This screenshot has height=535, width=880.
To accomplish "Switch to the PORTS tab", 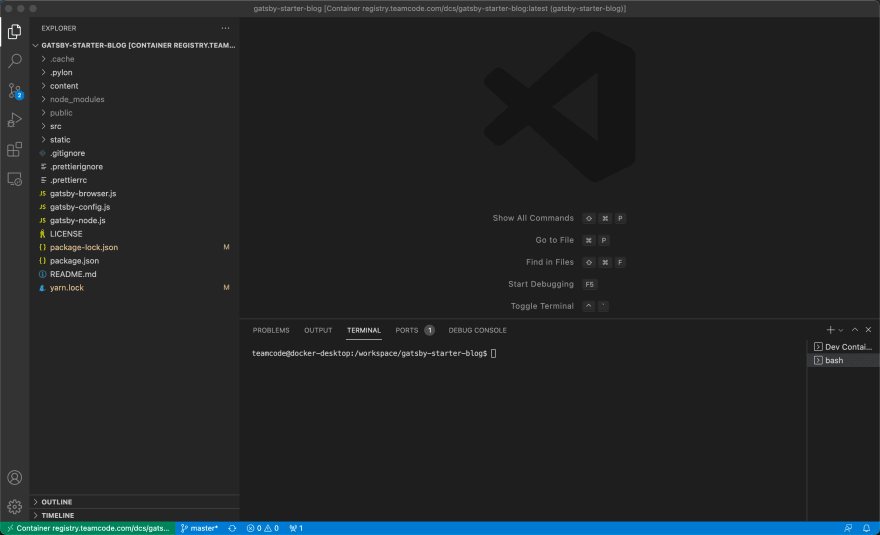I will click(x=414, y=331).
